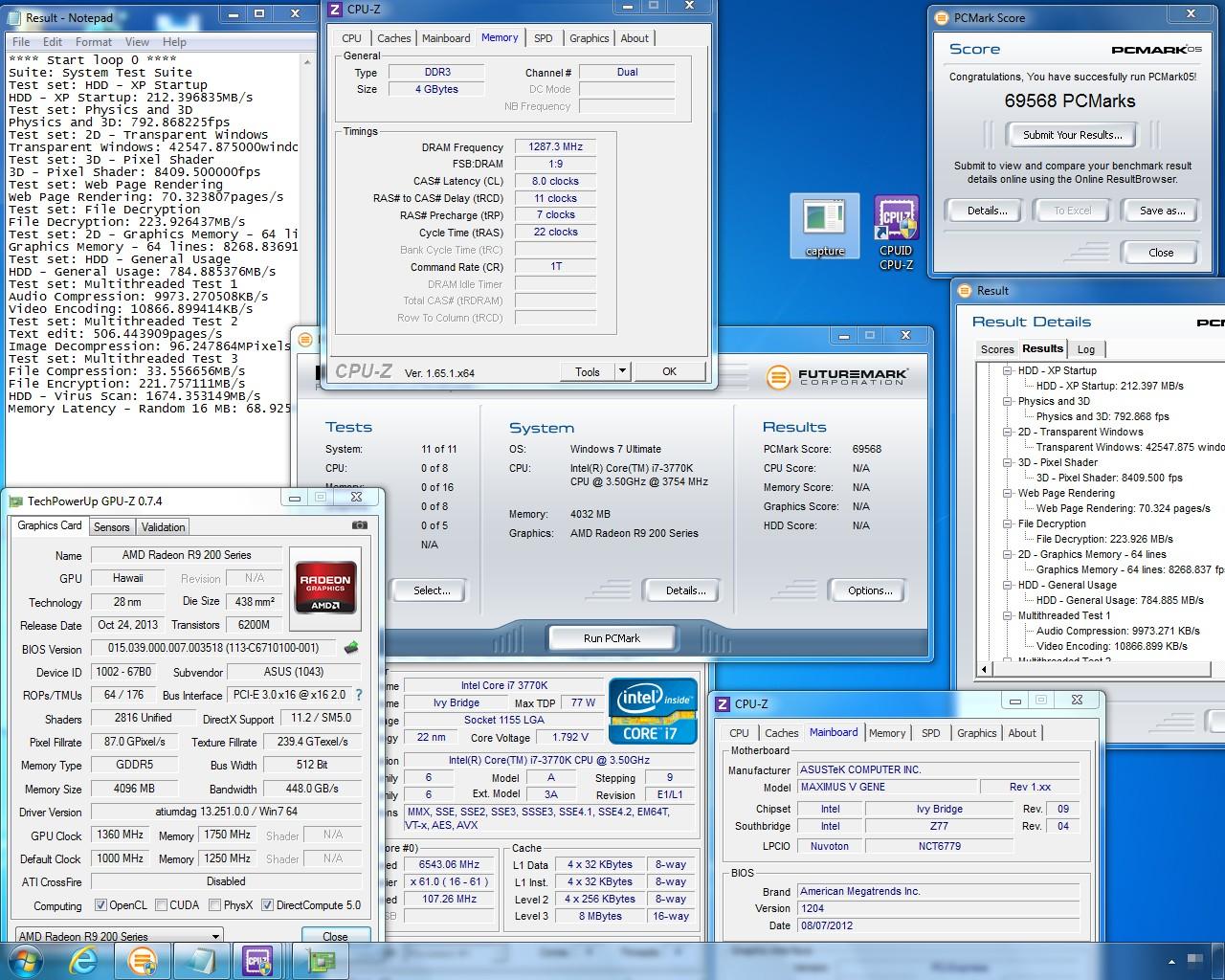1225x980 pixels.
Task: Toggle the CUDA checkbox
Action: [x=161, y=904]
